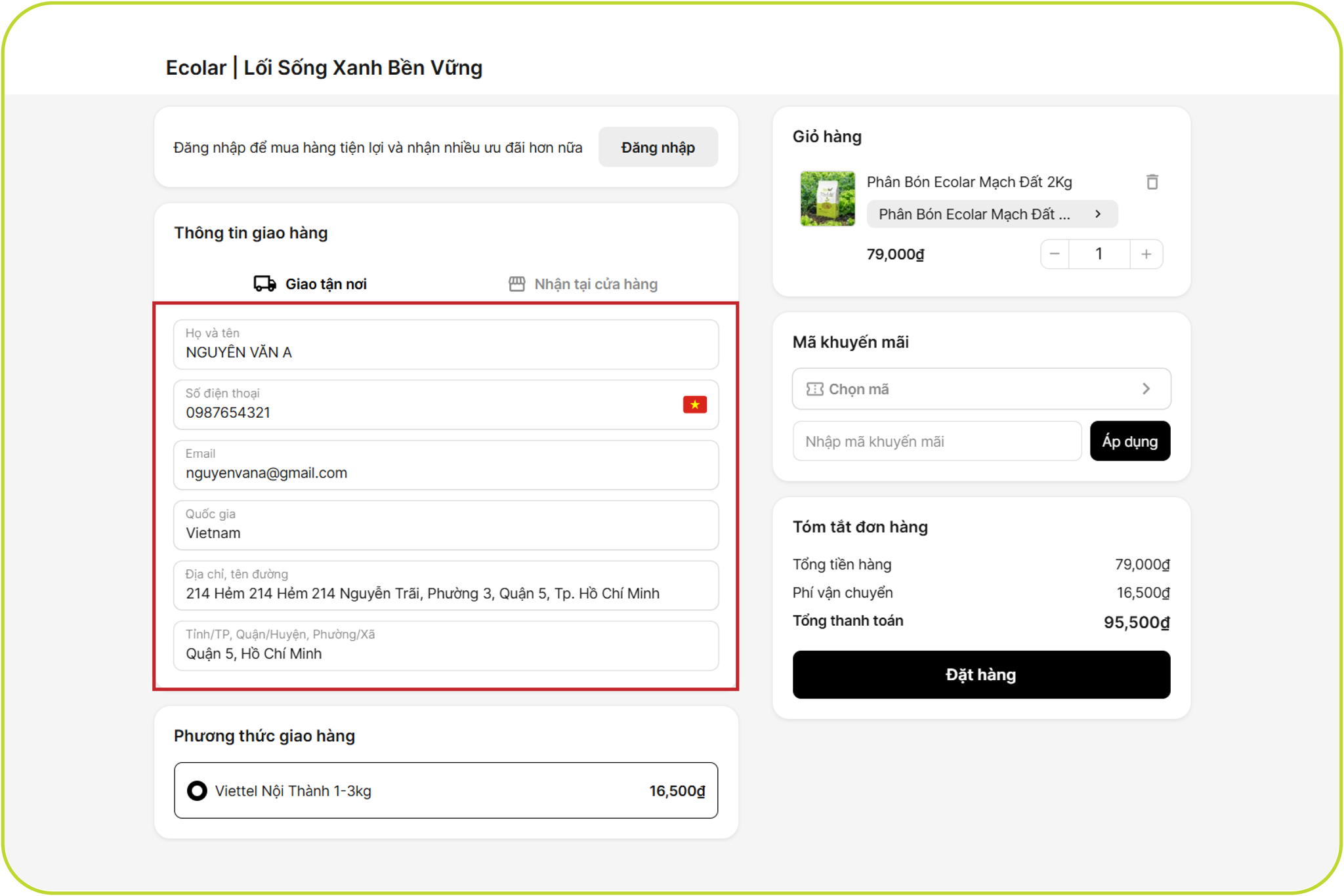Open the Chọn mã promo selector
Viewport: 1344px width, 896px height.
pos(980,389)
